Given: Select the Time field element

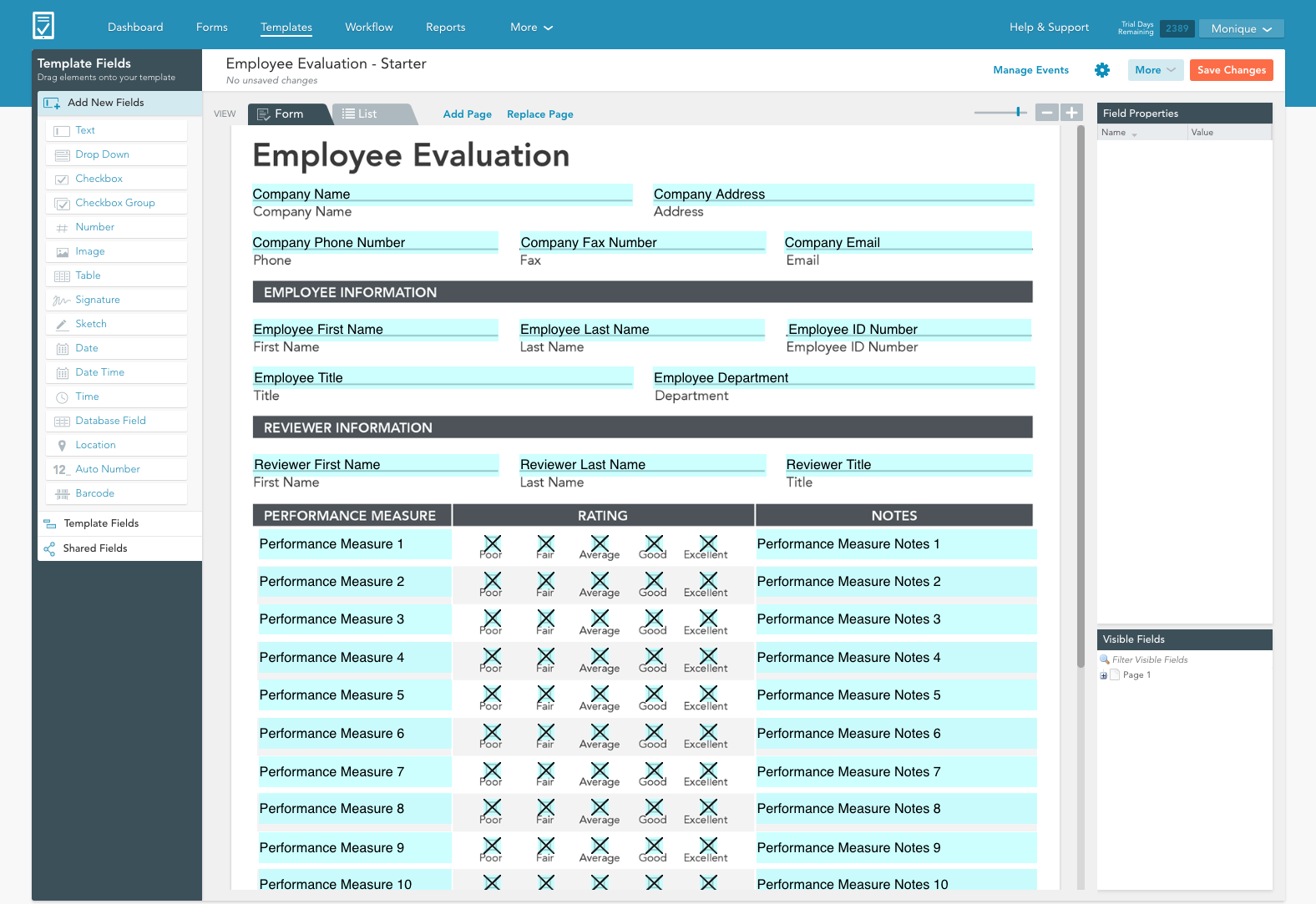Looking at the screenshot, I should [x=116, y=396].
